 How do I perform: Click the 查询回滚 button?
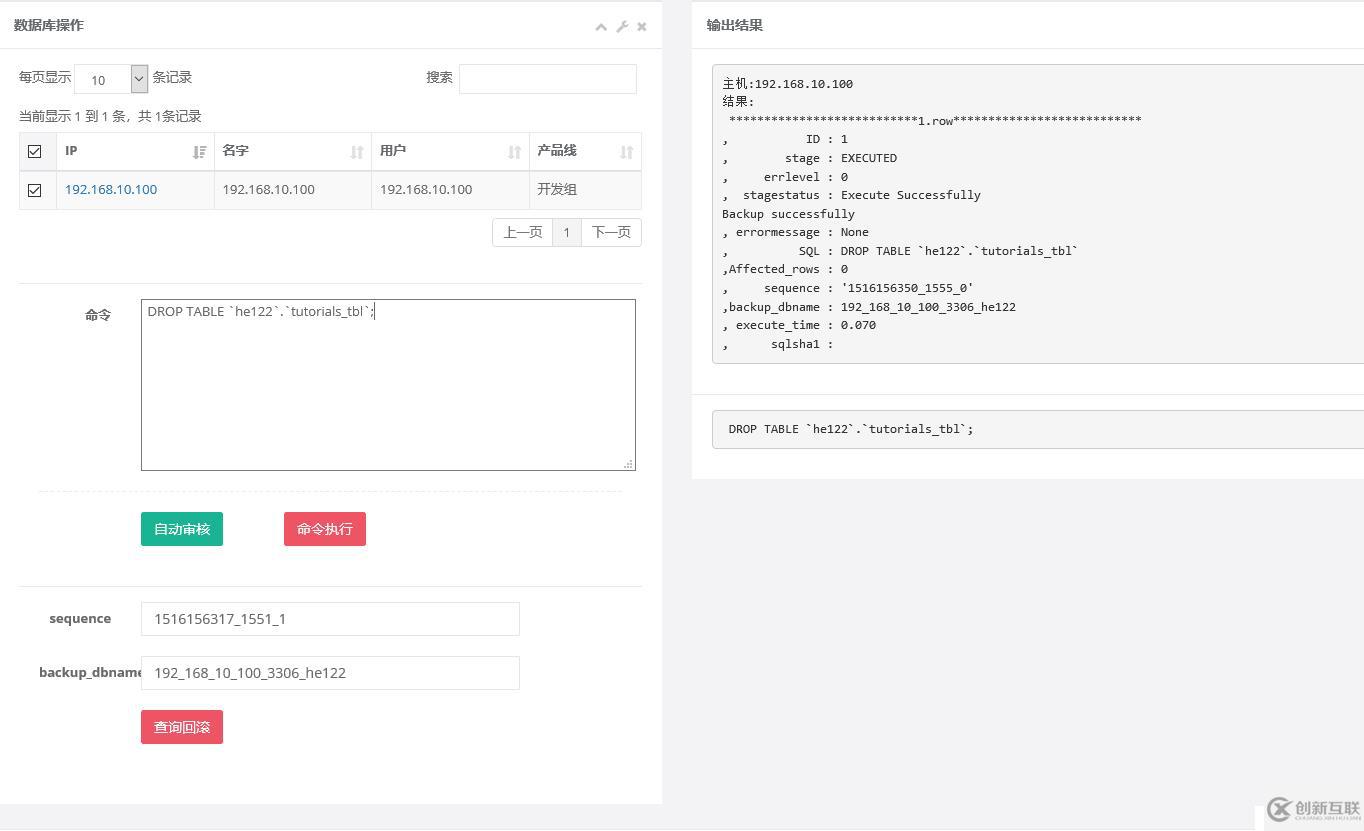click(x=182, y=727)
